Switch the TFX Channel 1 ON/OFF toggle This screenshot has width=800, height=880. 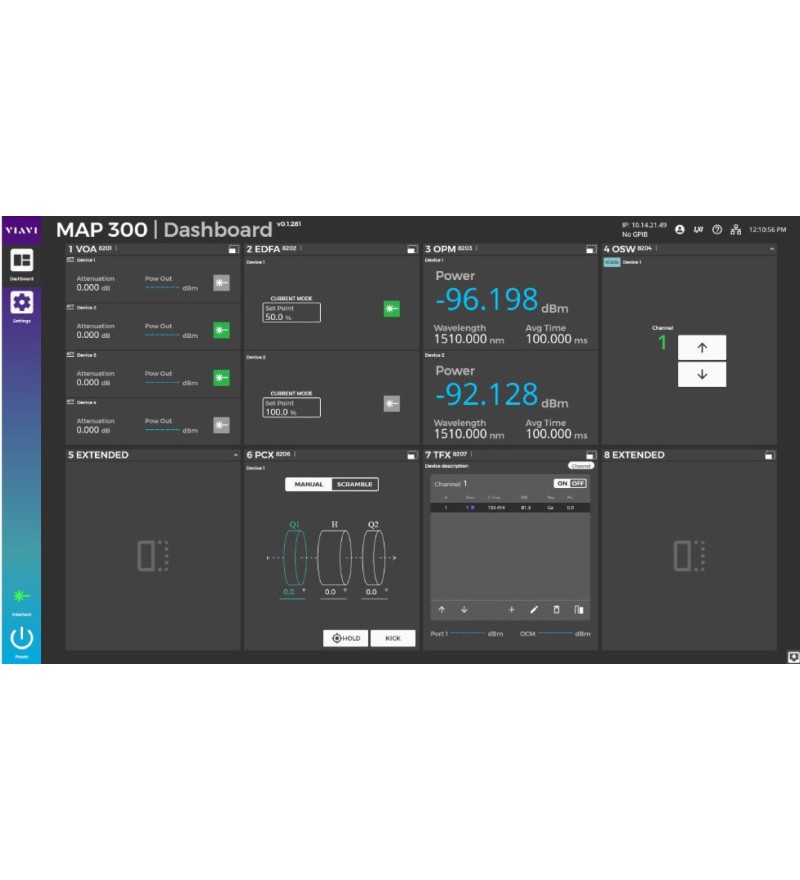pos(570,483)
